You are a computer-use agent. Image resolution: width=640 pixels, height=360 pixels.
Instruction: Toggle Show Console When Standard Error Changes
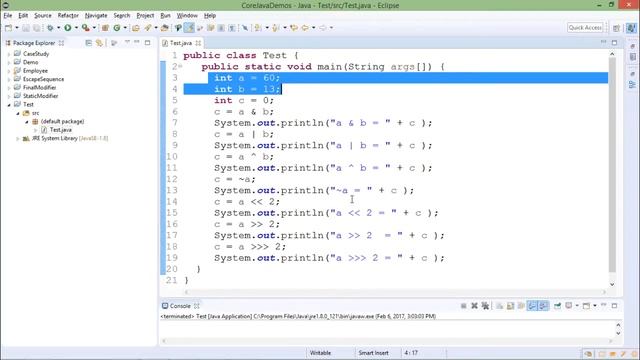click(x=543, y=306)
